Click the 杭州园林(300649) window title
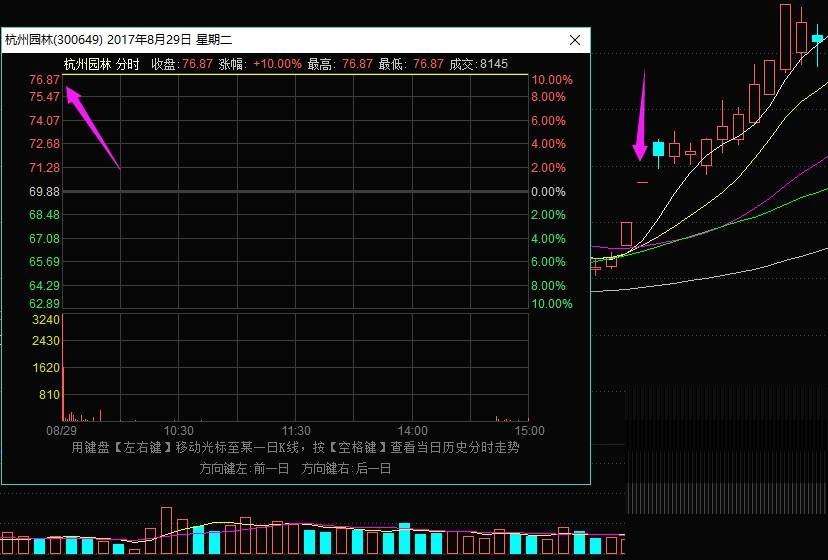Viewport: 828px width, 560px height. point(118,40)
